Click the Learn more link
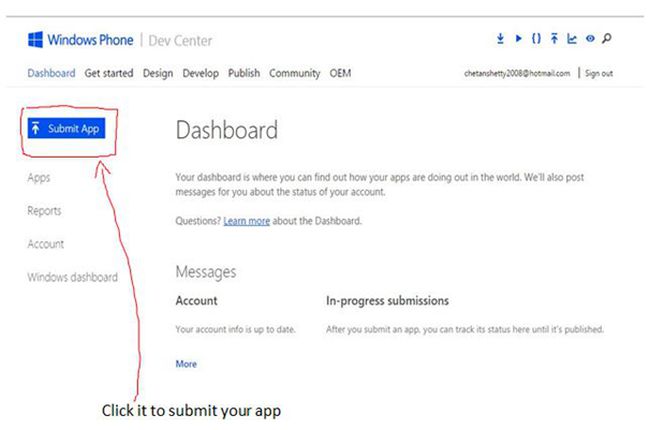Viewport: 650px width, 430px height. (247, 221)
